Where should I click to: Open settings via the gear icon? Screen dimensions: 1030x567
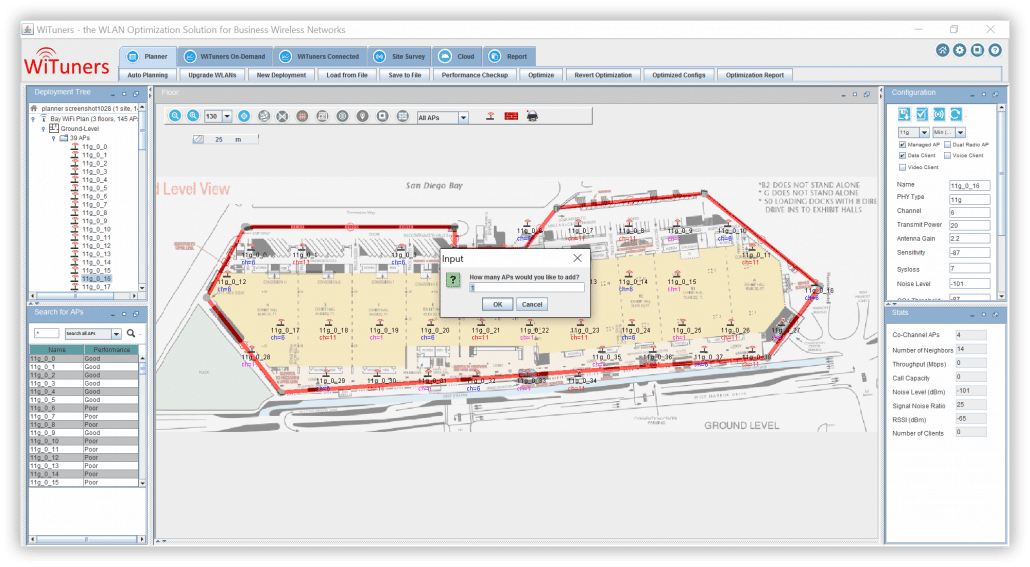tap(960, 51)
